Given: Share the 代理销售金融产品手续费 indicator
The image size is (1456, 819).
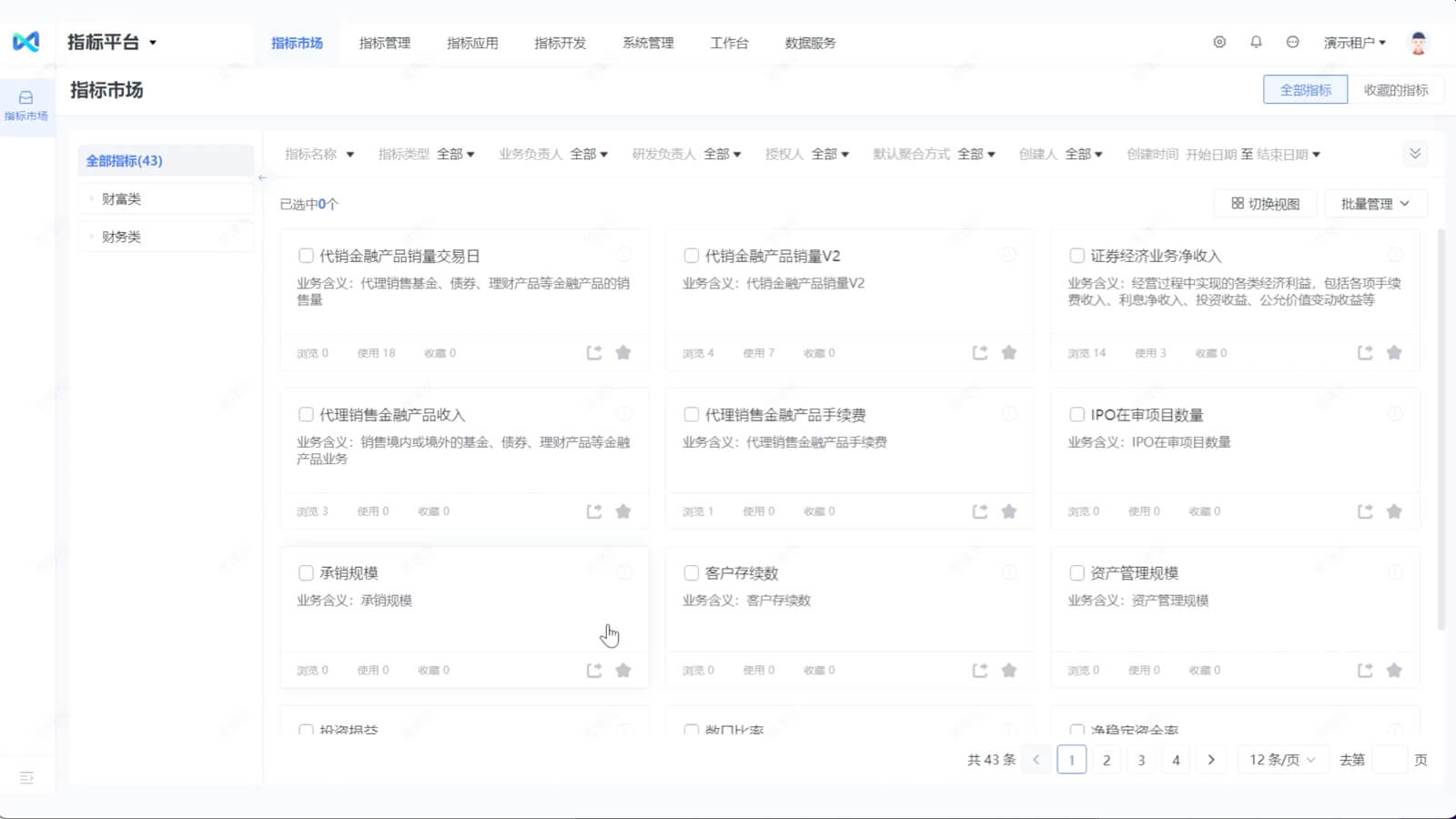Looking at the screenshot, I should [980, 511].
